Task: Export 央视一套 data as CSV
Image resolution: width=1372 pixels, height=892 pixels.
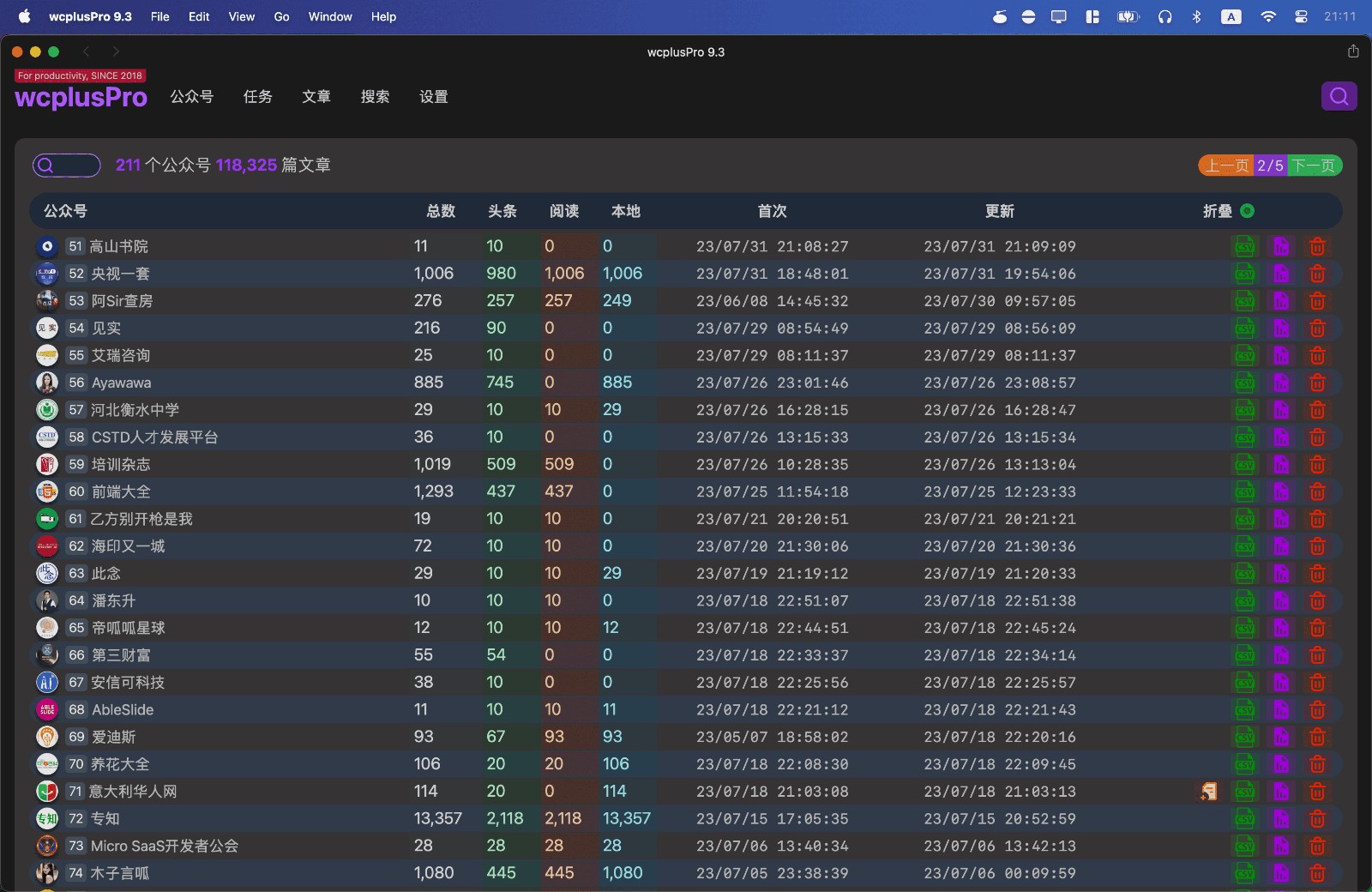Action: 1244,273
